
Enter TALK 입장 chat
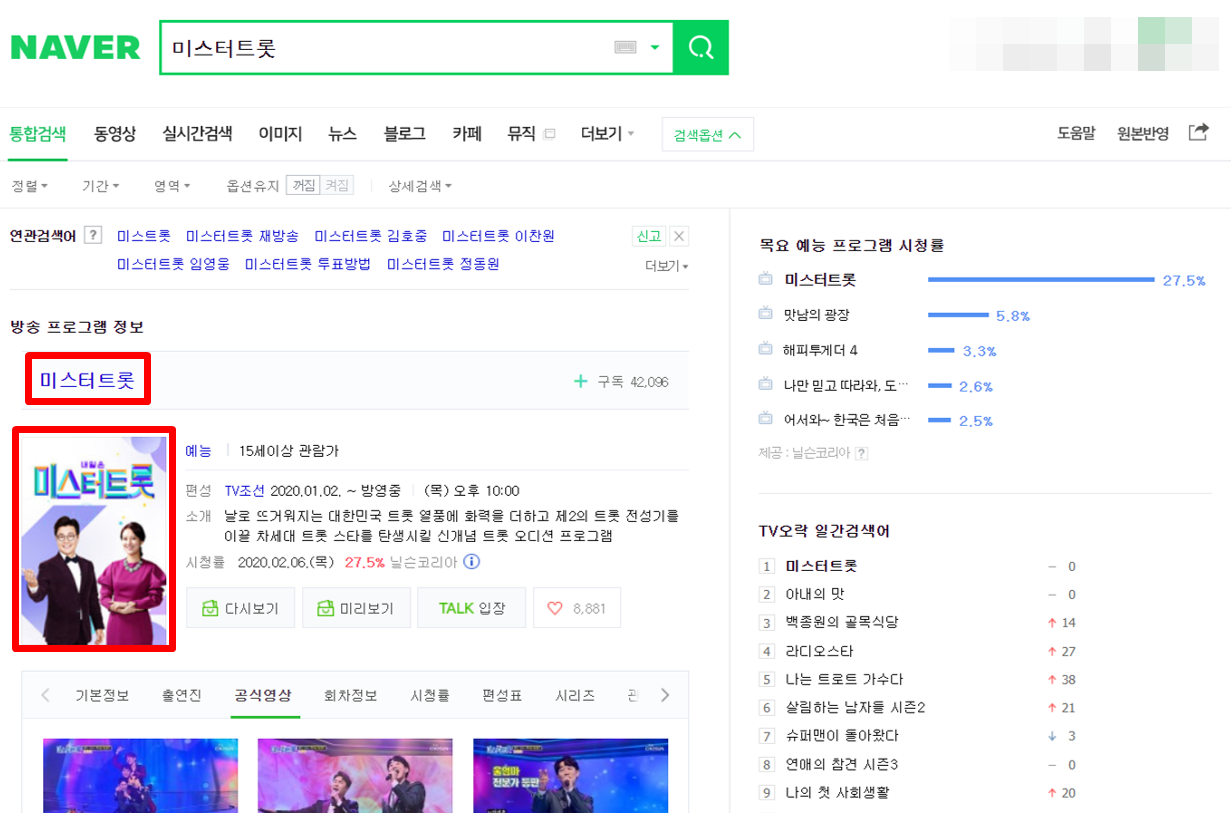(471, 608)
